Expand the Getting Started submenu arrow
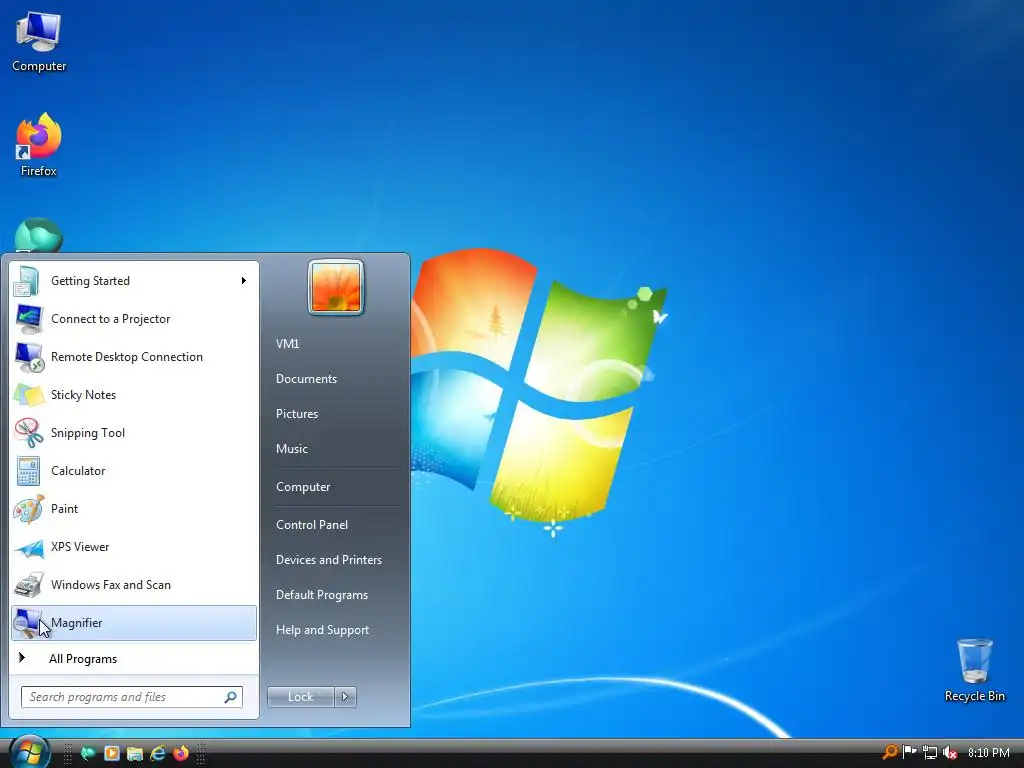1024x768 pixels. 244,281
